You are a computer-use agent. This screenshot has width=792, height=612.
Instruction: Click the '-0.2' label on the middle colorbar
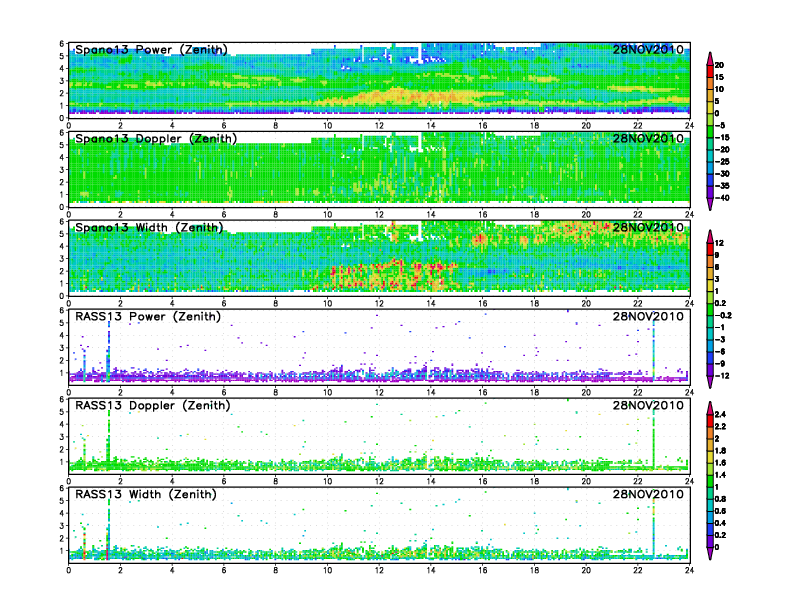pos(723,316)
